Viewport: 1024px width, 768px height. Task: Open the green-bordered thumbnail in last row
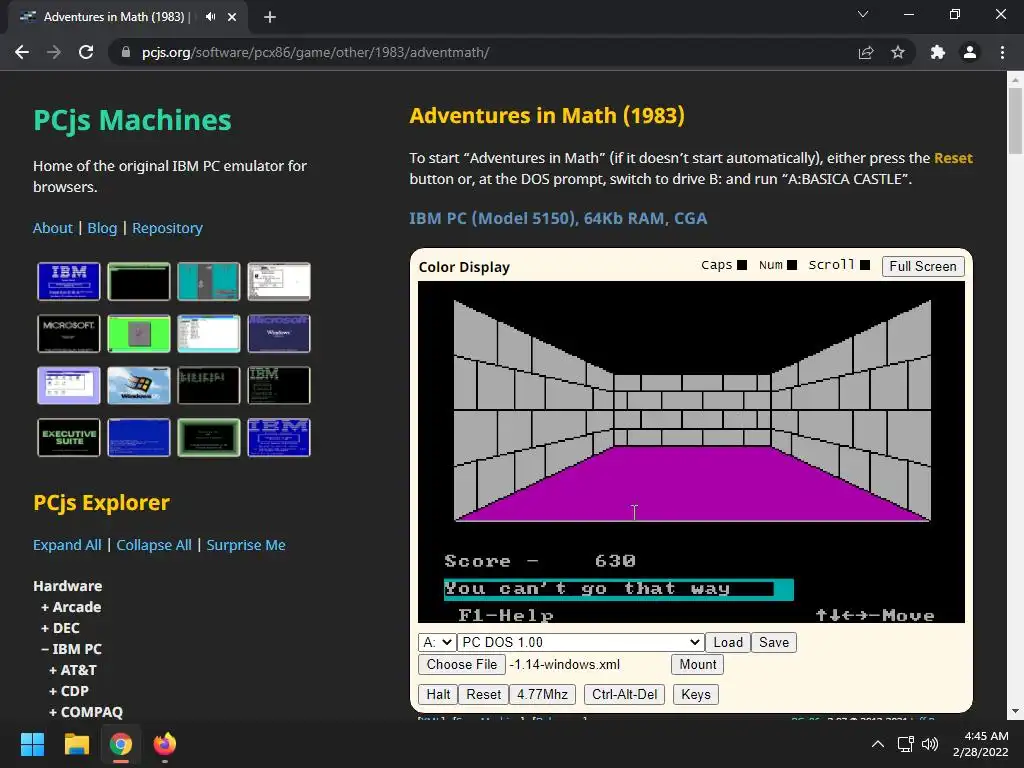coord(208,438)
